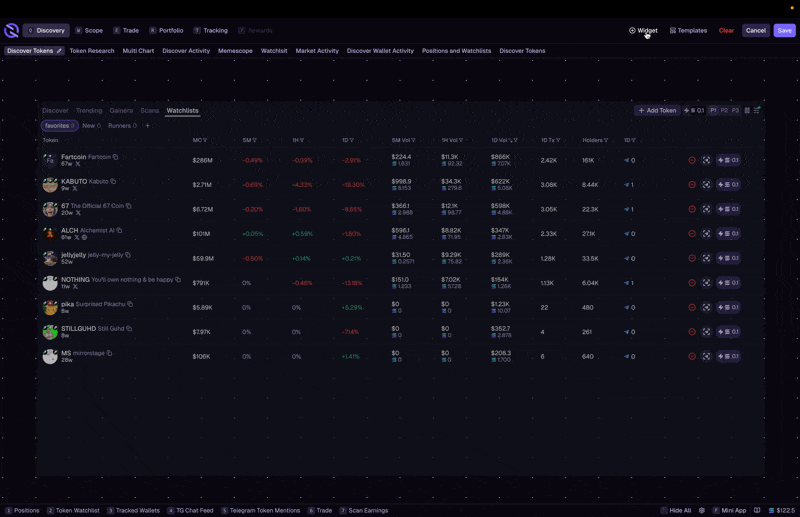Select the P1 preset
Screen dimensions: 800x517
pos(713,110)
